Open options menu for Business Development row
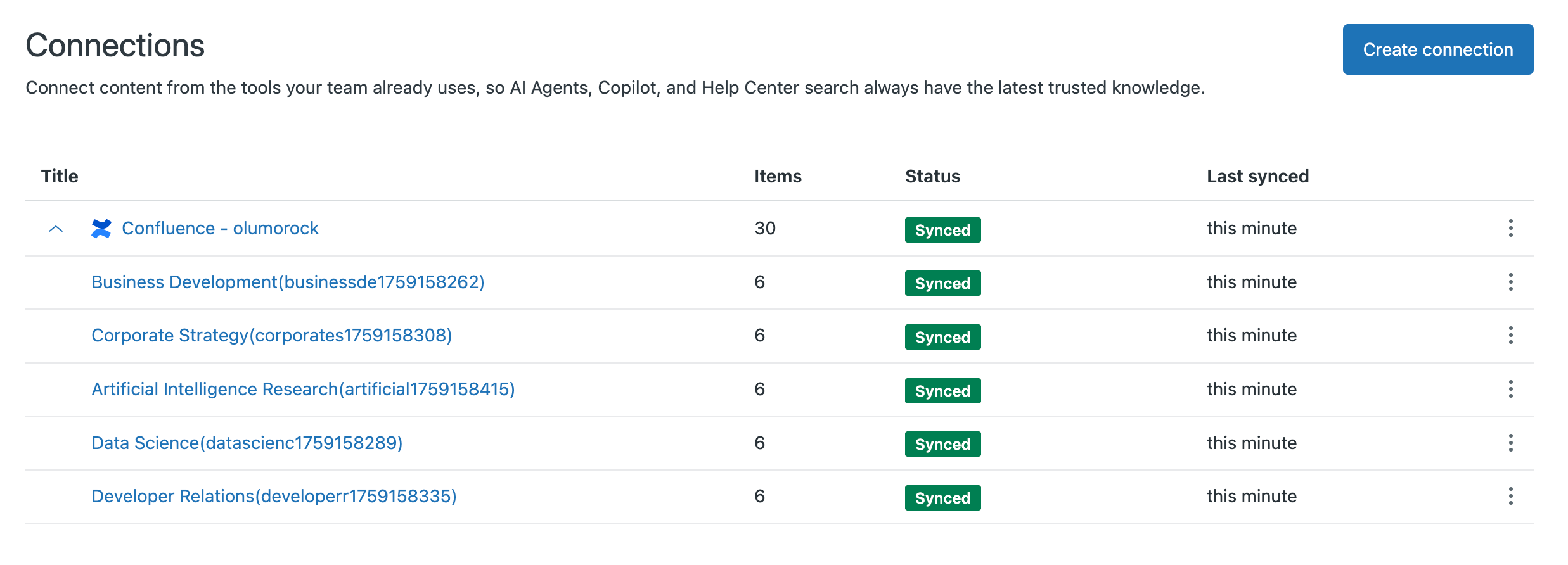This screenshot has width=1568, height=565. (x=1510, y=282)
